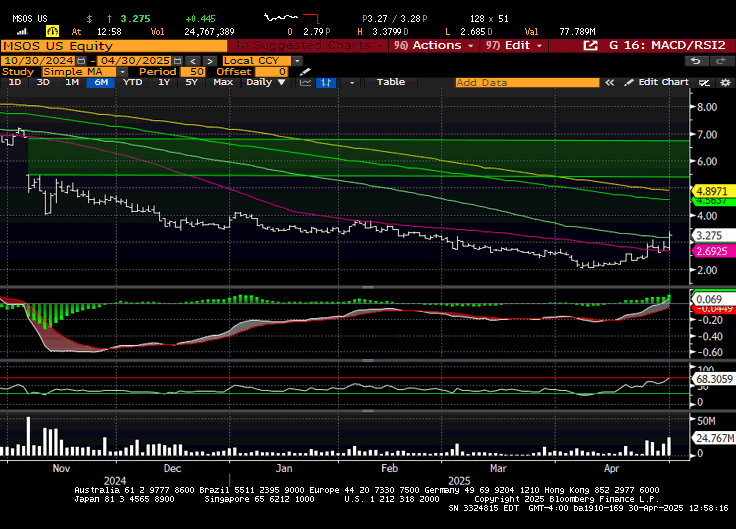Image resolution: width=736 pixels, height=529 pixels.
Task: Click the start date field 10/30/2024
Action: click(x=39, y=61)
